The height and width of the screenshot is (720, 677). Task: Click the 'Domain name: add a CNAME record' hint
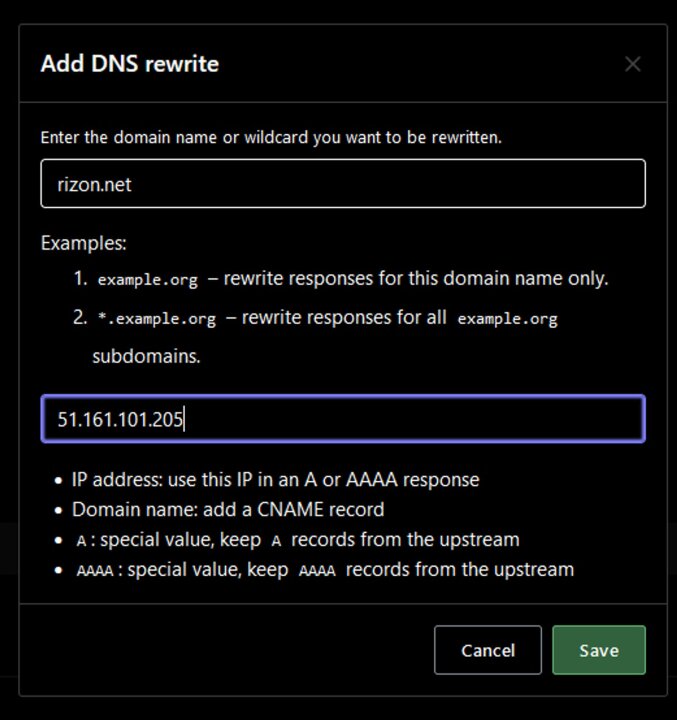click(228, 510)
